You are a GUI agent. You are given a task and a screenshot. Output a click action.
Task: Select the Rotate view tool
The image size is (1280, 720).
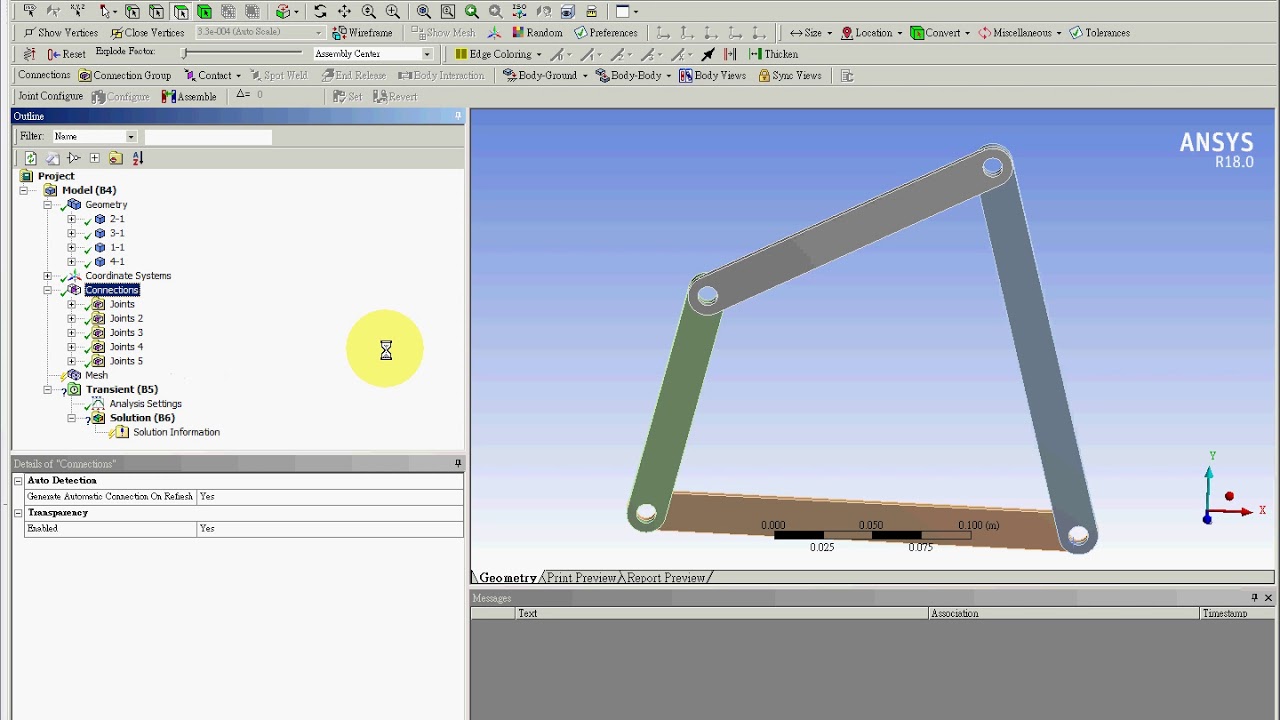pyautogui.click(x=320, y=11)
